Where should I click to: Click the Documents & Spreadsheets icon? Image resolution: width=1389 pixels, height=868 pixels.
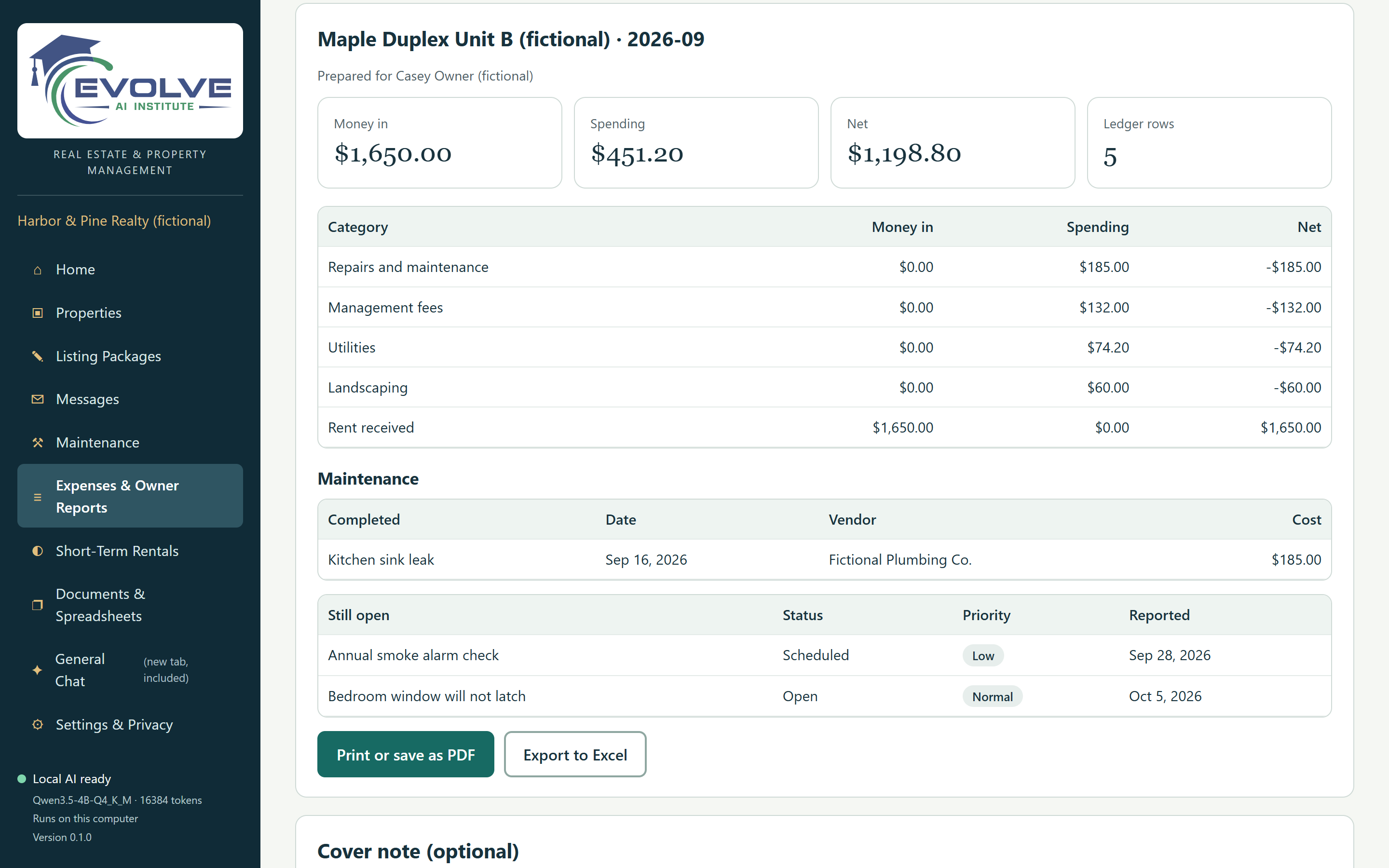37,605
